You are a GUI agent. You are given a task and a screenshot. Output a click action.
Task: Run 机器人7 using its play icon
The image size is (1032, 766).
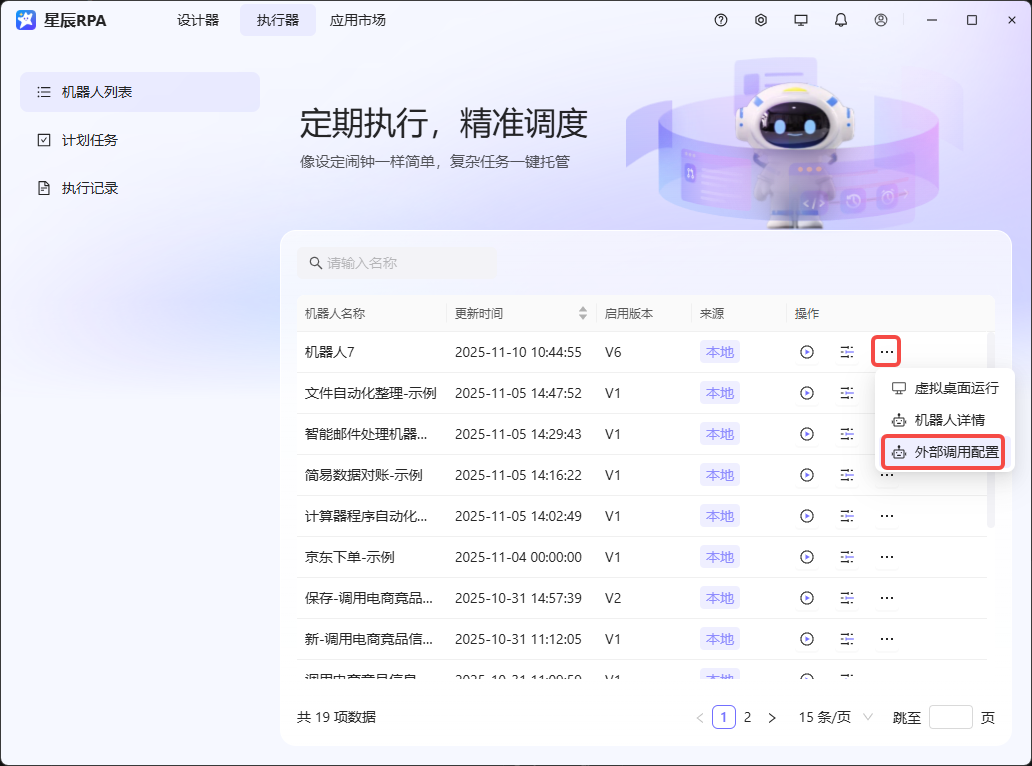(807, 352)
